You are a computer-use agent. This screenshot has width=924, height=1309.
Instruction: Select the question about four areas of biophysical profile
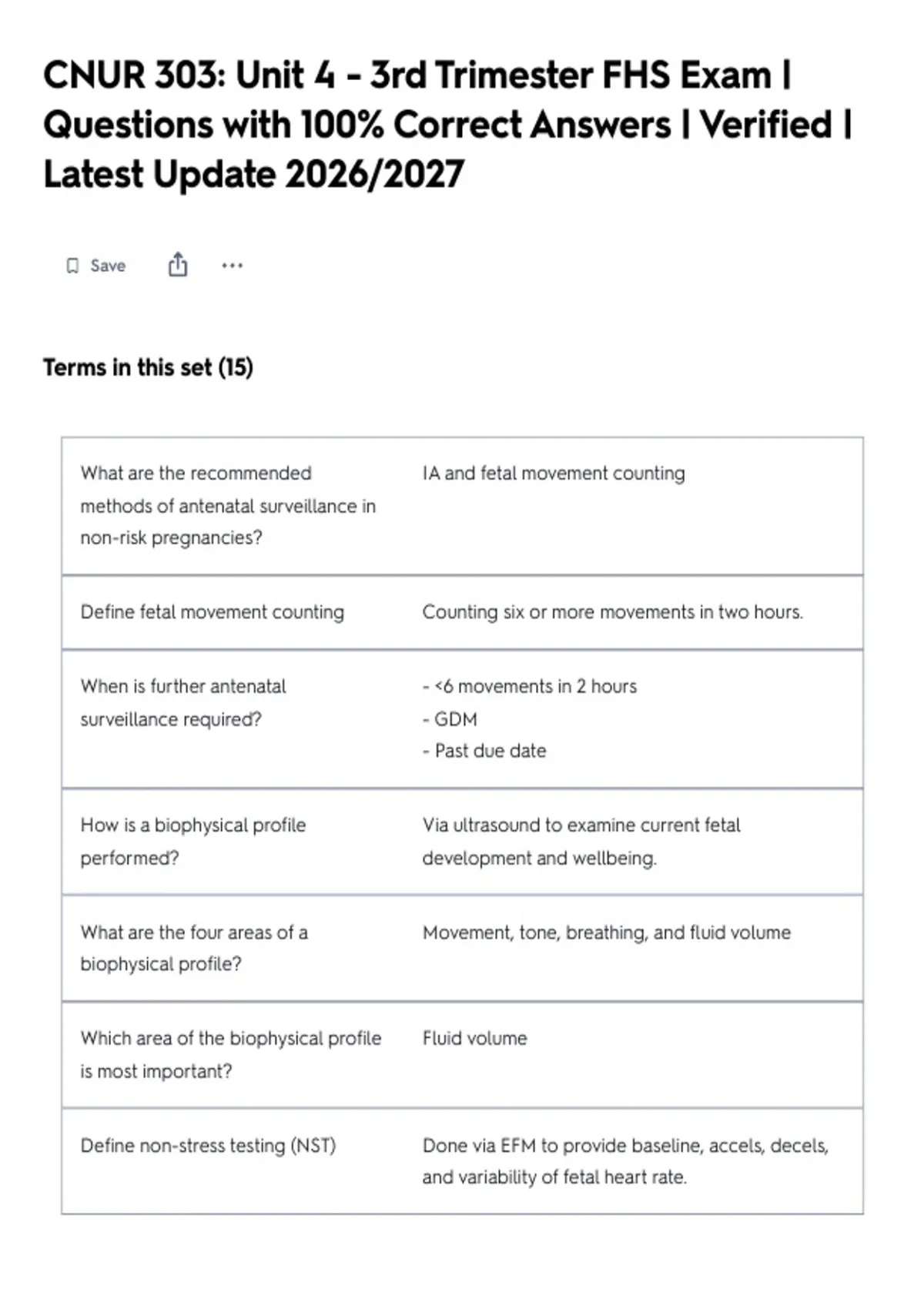(194, 948)
